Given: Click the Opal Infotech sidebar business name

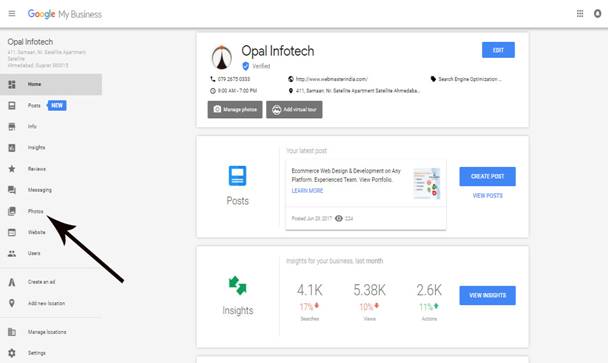Looking at the screenshot, I should tap(30, 41).
